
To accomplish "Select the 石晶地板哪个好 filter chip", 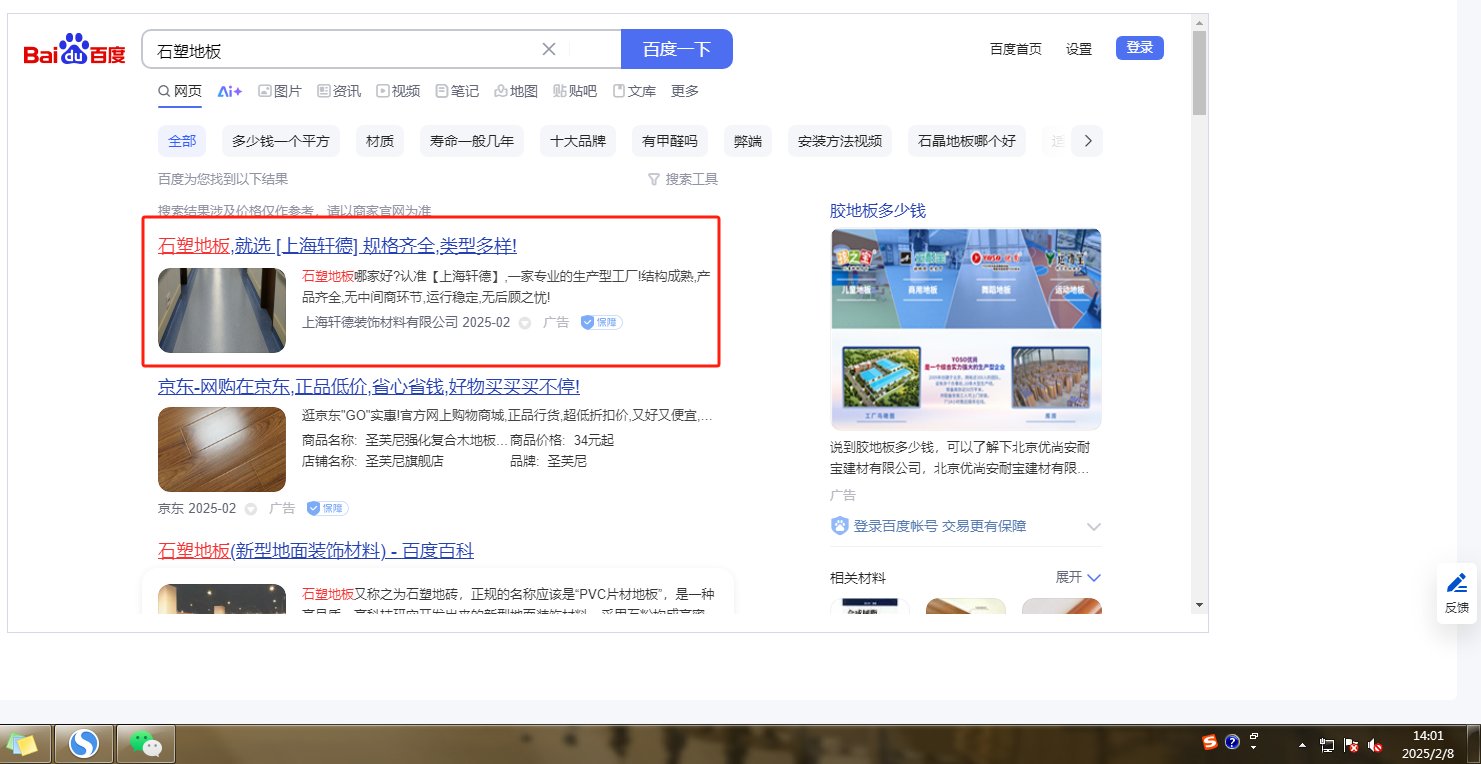I will click(967, 141).
